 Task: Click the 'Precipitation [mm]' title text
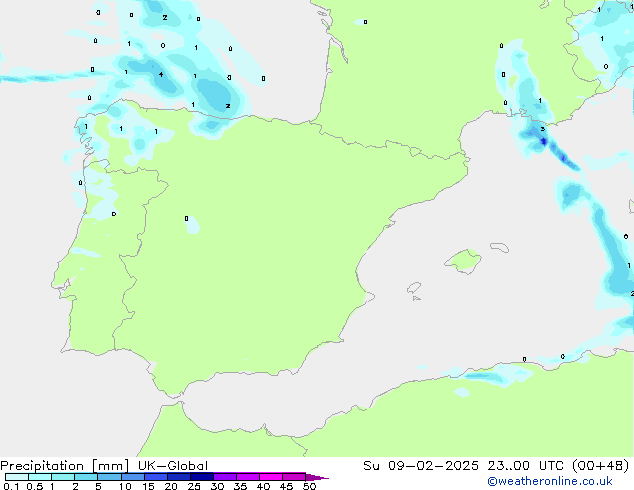pyautogui.click(x=65, y=466)
